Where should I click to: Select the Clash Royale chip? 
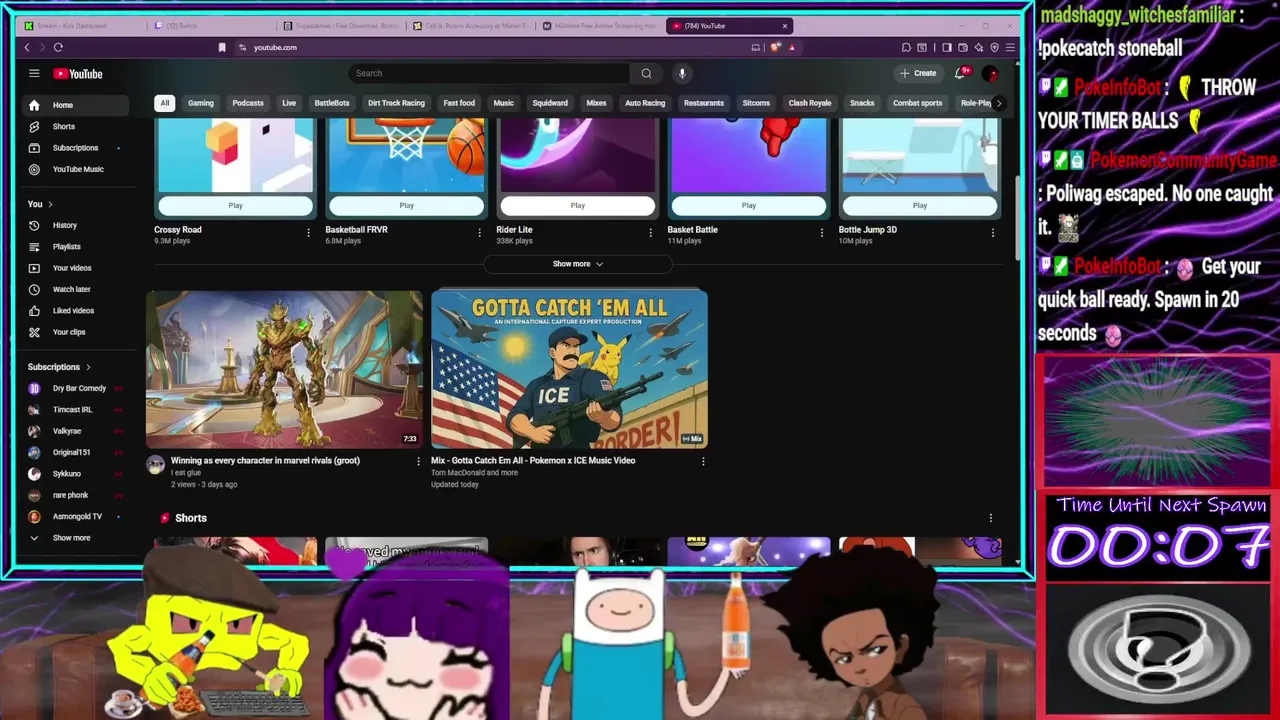tap(810, 103)
